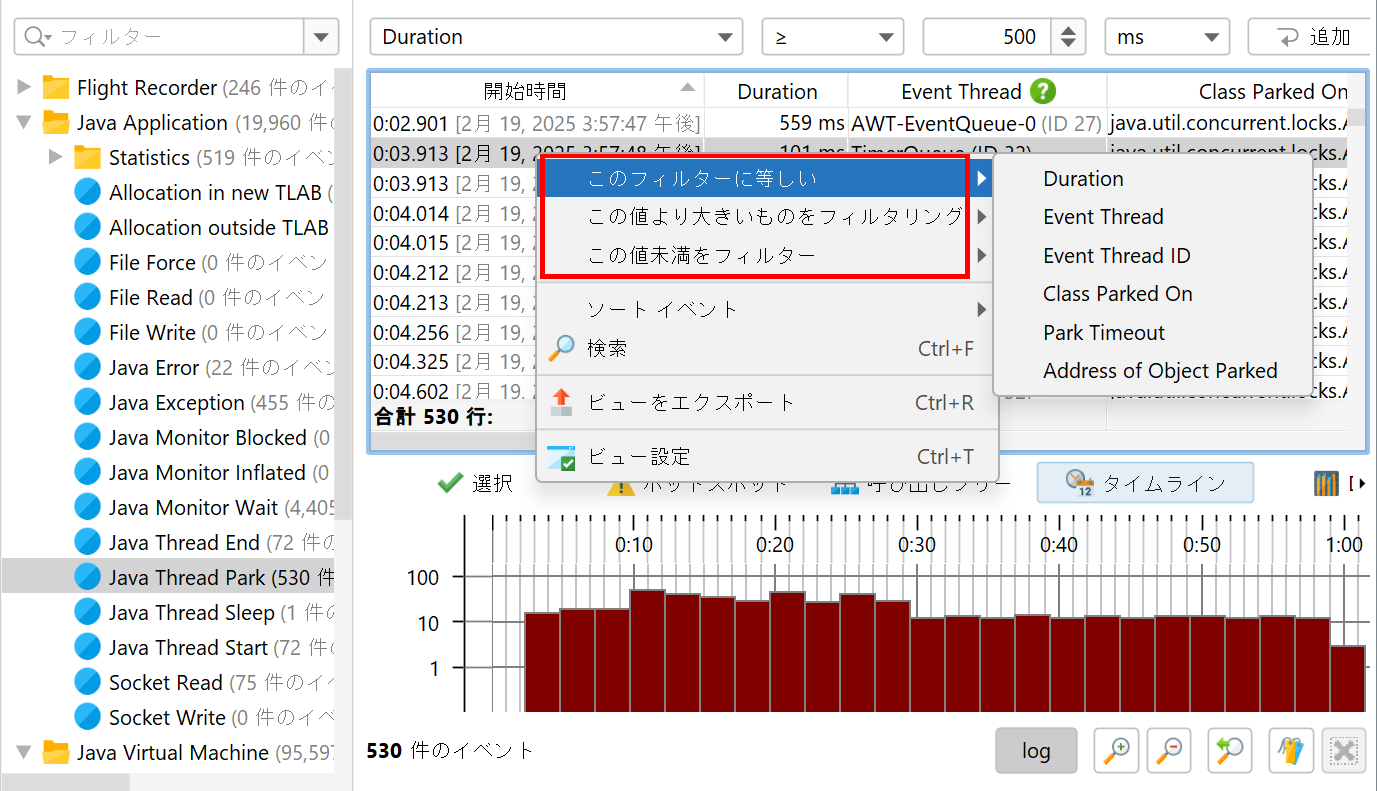Open the filter box dropdown arrow
This screenshot has width=1377, height=791.
320,37
